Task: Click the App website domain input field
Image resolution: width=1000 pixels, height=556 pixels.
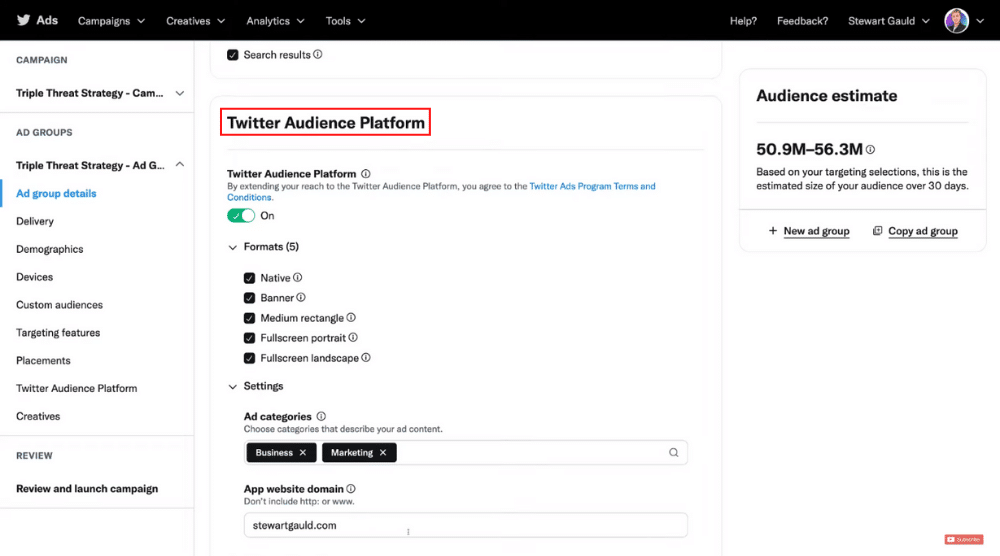Action: tap(466, 525)
